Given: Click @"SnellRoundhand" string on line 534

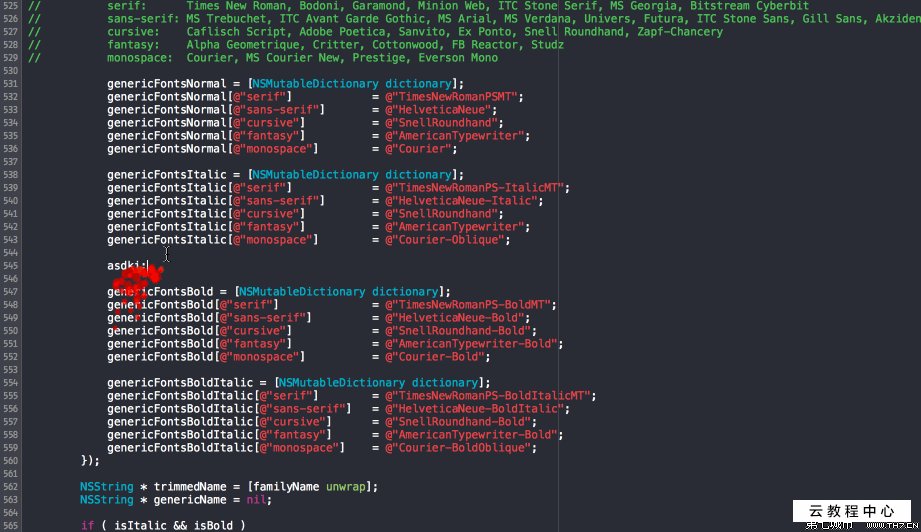Looking at the screenshot, I should tap(441, 122).
